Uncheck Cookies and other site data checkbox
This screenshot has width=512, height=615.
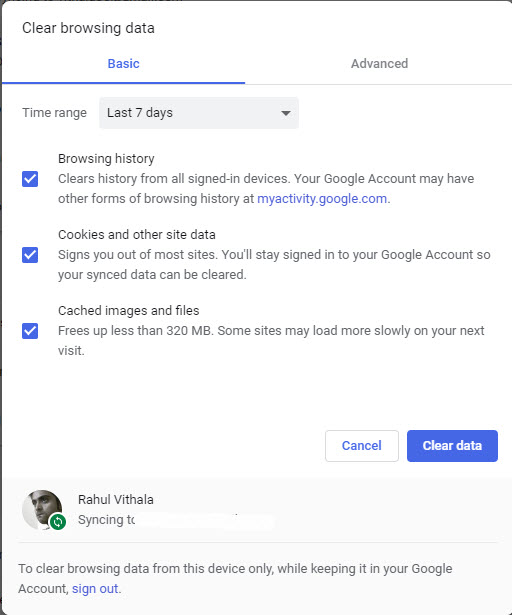30,255
